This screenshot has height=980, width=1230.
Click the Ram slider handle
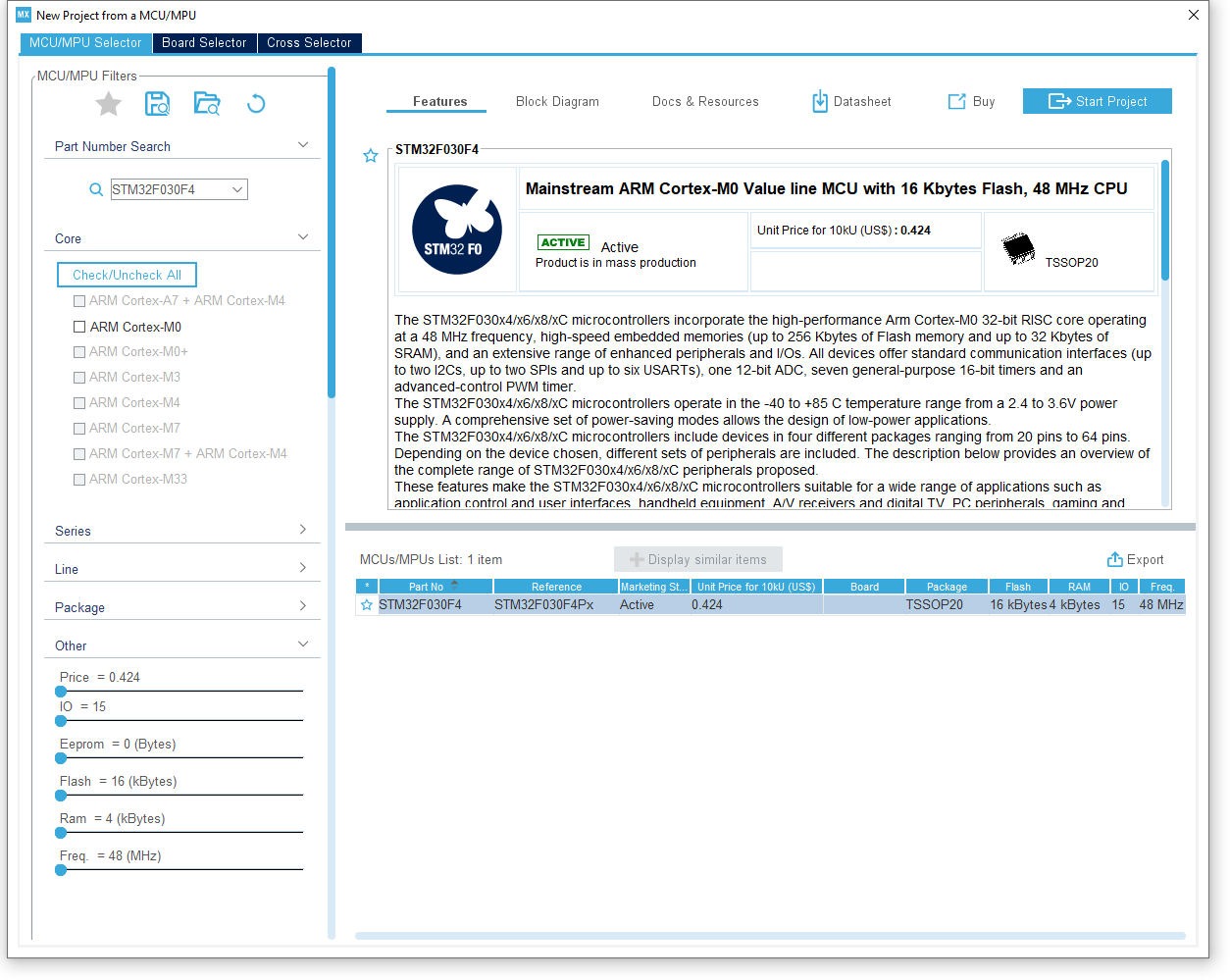click(61, 833)
